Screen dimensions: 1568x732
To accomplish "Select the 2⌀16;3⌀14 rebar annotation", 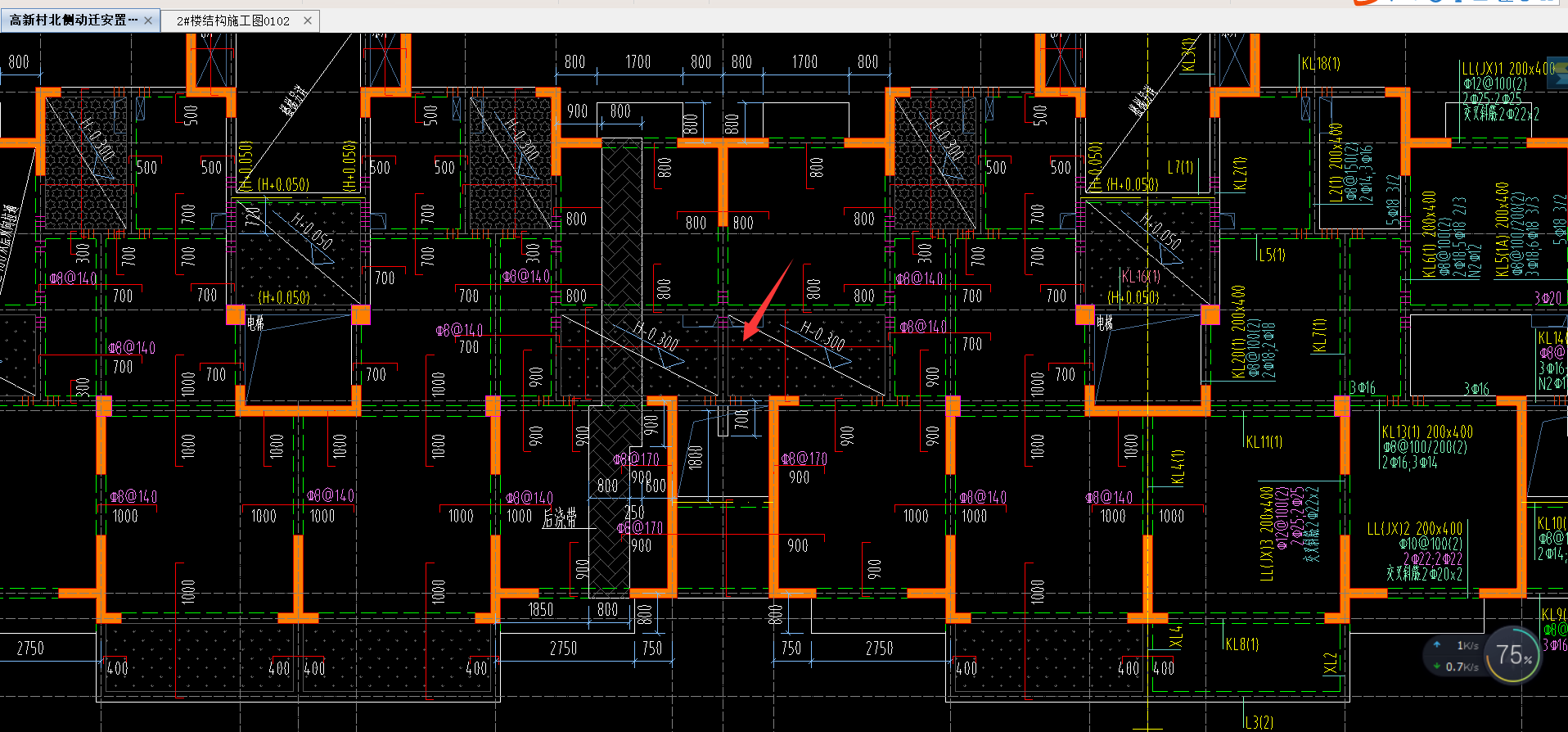I will point(1409,463).
